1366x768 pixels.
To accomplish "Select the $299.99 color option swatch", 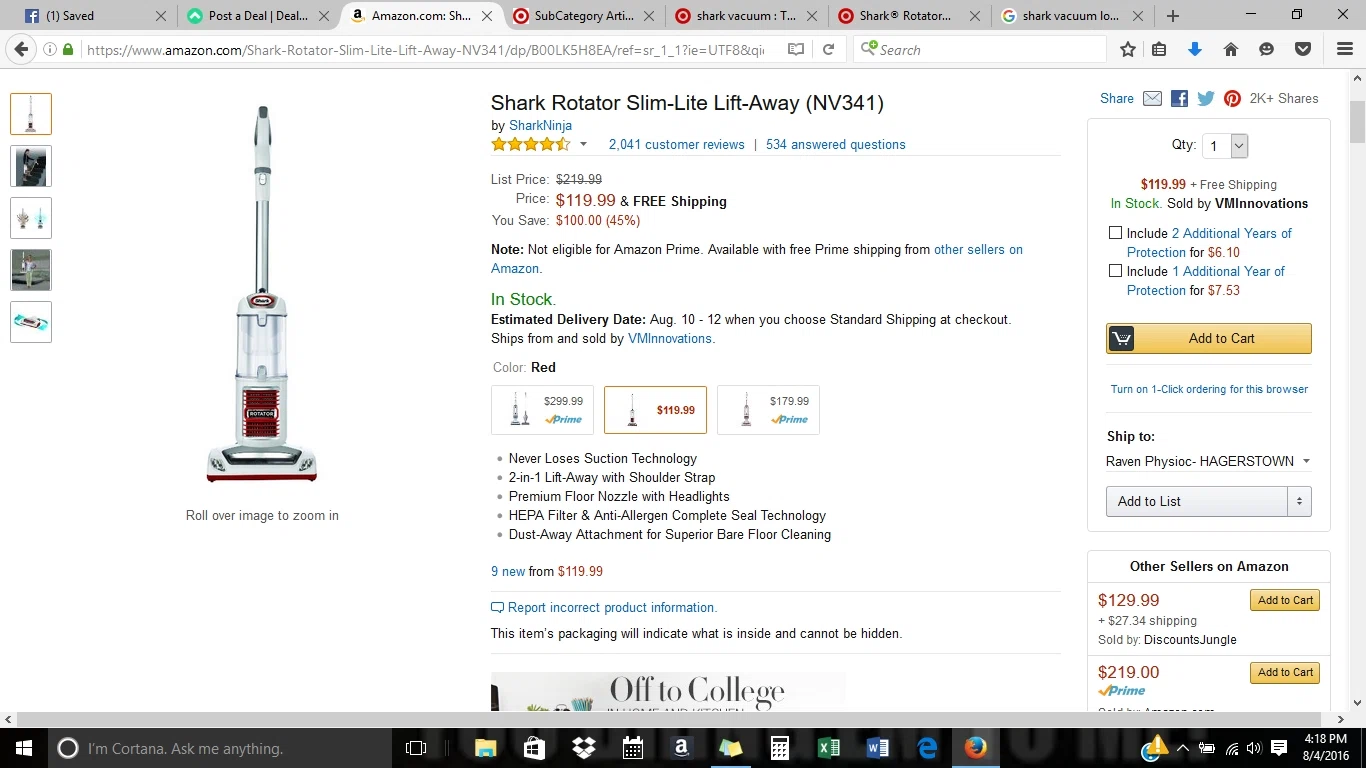I will click(x=542, y=410).
